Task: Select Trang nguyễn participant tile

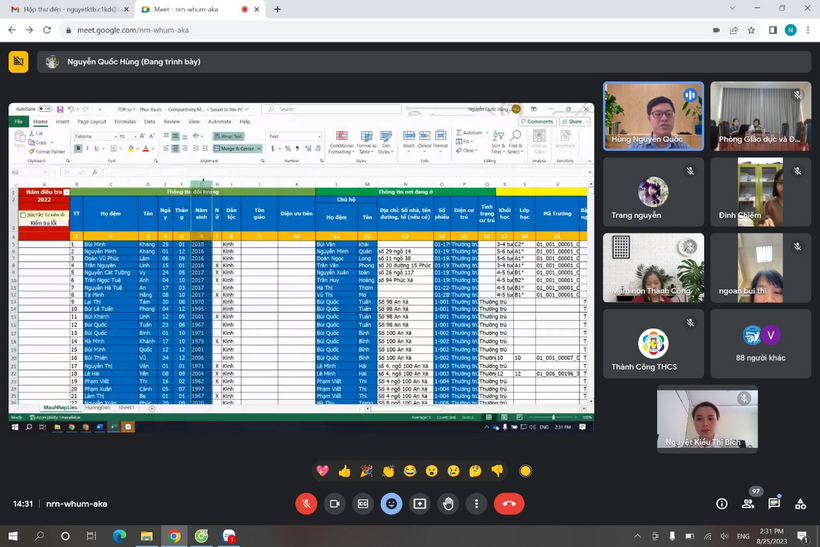Action: tap(653, 192)
